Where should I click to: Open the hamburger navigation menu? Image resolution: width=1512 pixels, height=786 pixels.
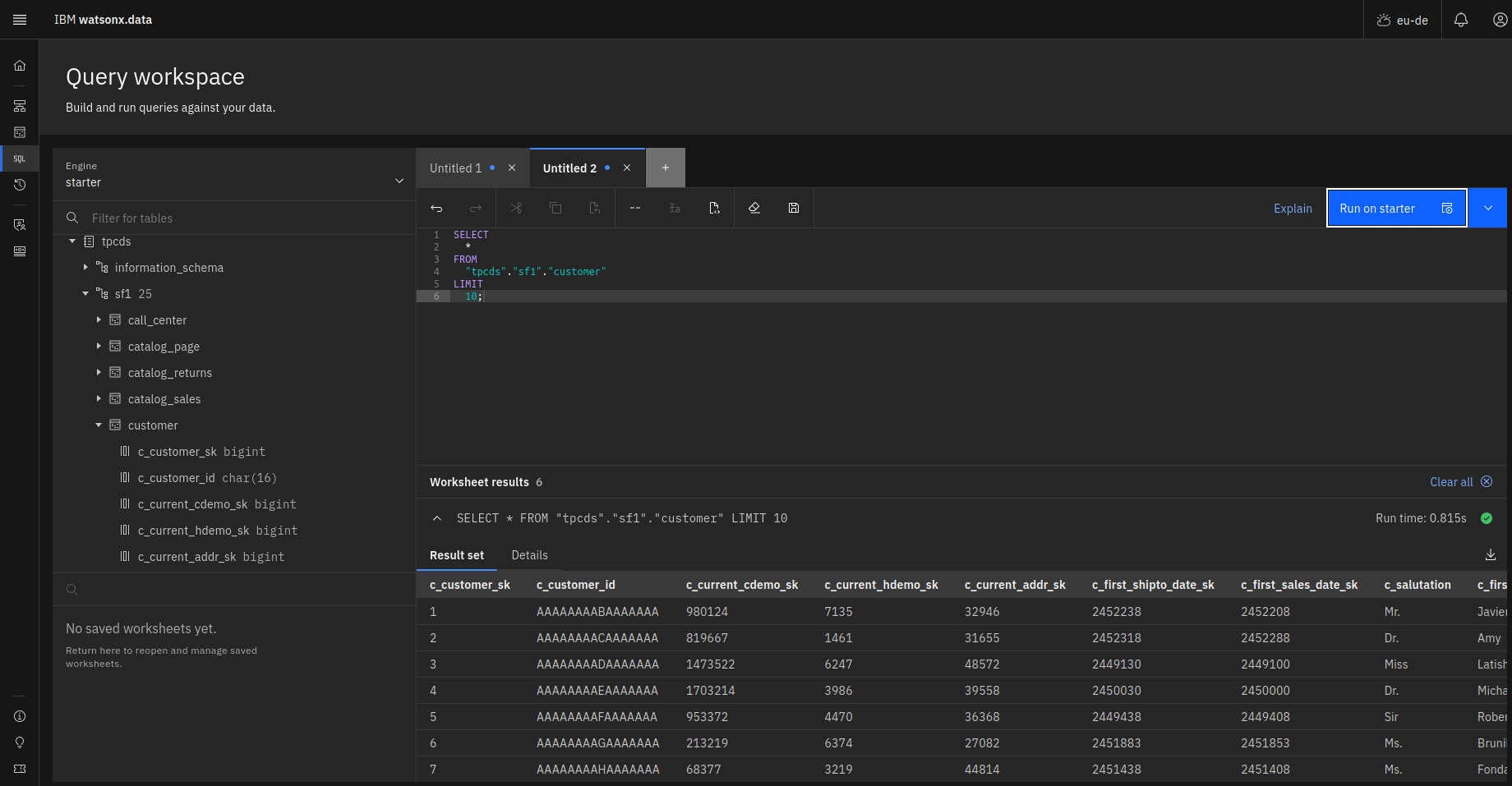tap(20, 20)
